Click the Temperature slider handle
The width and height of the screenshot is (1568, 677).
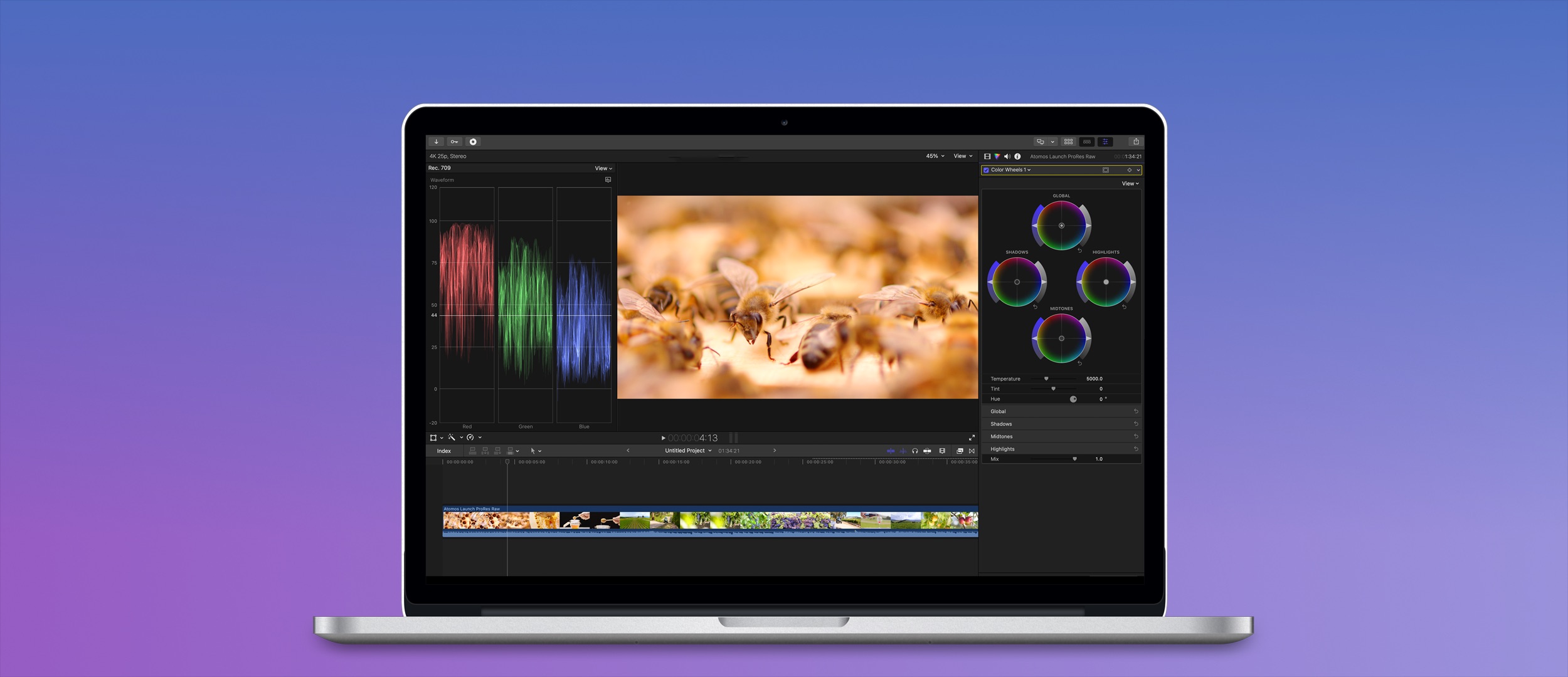tap(1046, 379)
